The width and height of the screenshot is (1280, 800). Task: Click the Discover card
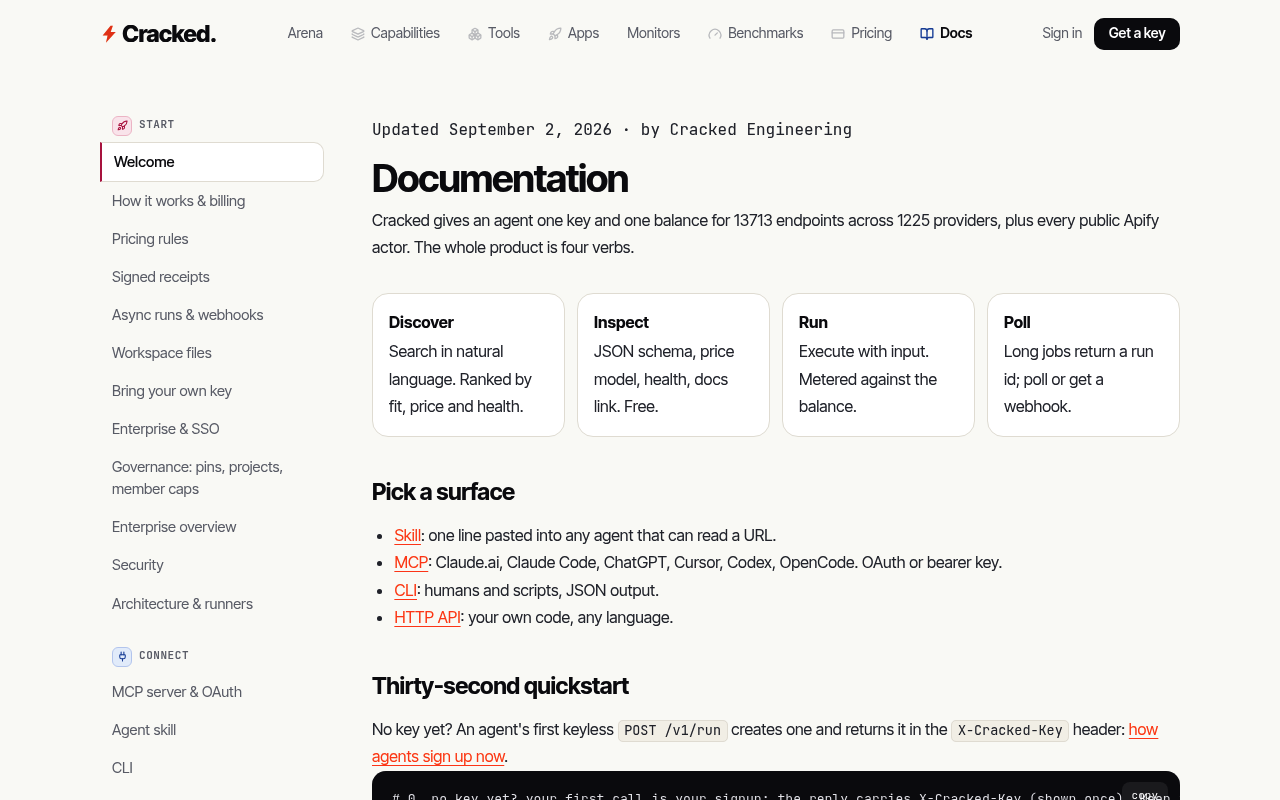tap(468, 365)
